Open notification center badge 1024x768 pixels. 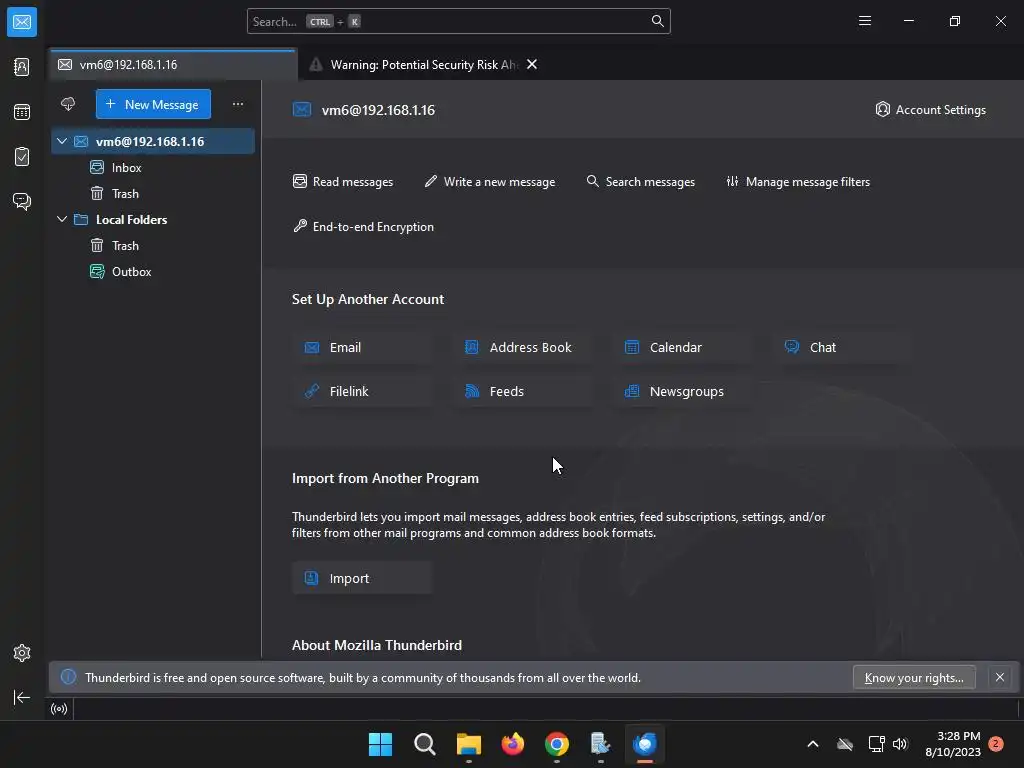point(996,744)
